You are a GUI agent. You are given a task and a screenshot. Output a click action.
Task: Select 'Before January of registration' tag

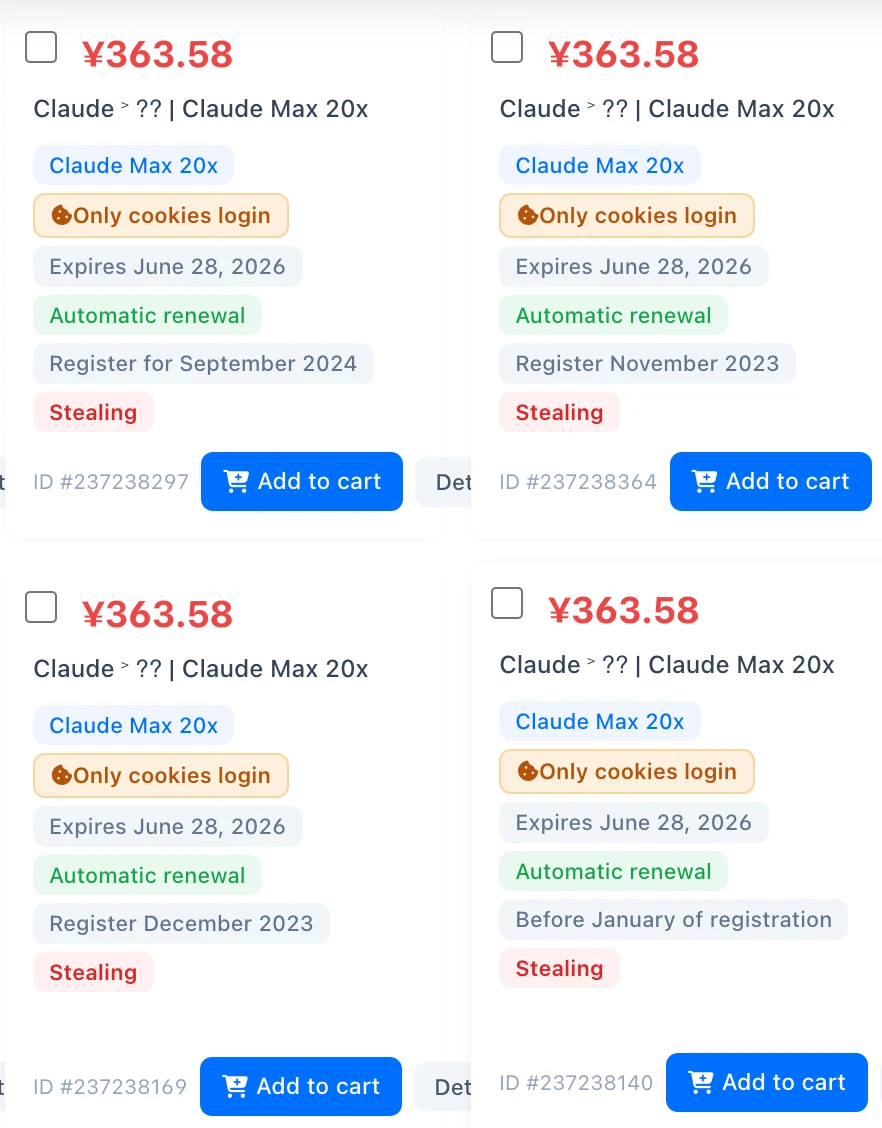click(x=674, y=919)
